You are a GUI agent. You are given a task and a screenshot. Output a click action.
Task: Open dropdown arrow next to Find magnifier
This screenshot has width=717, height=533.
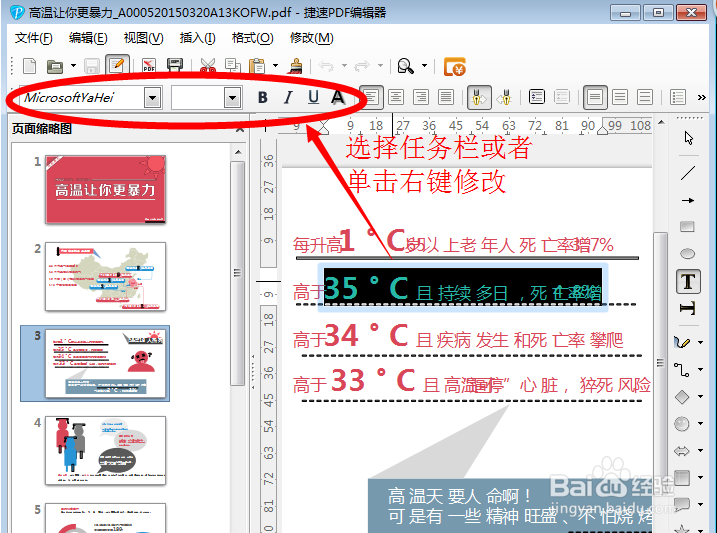[424, 66]
